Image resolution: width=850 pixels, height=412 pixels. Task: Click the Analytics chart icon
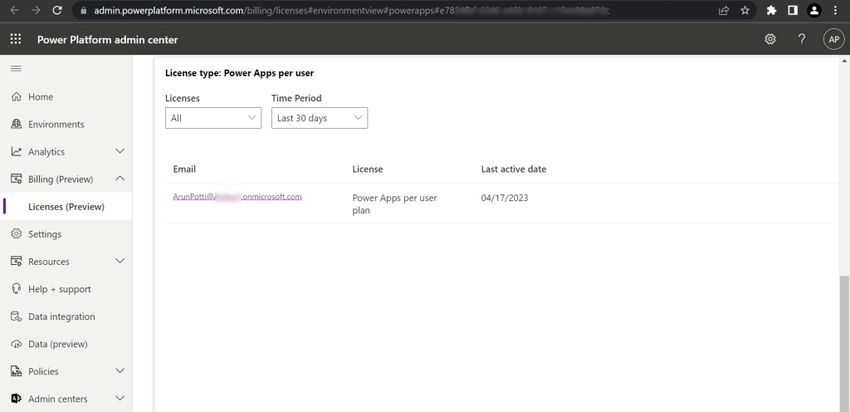[x=16, y=152]
